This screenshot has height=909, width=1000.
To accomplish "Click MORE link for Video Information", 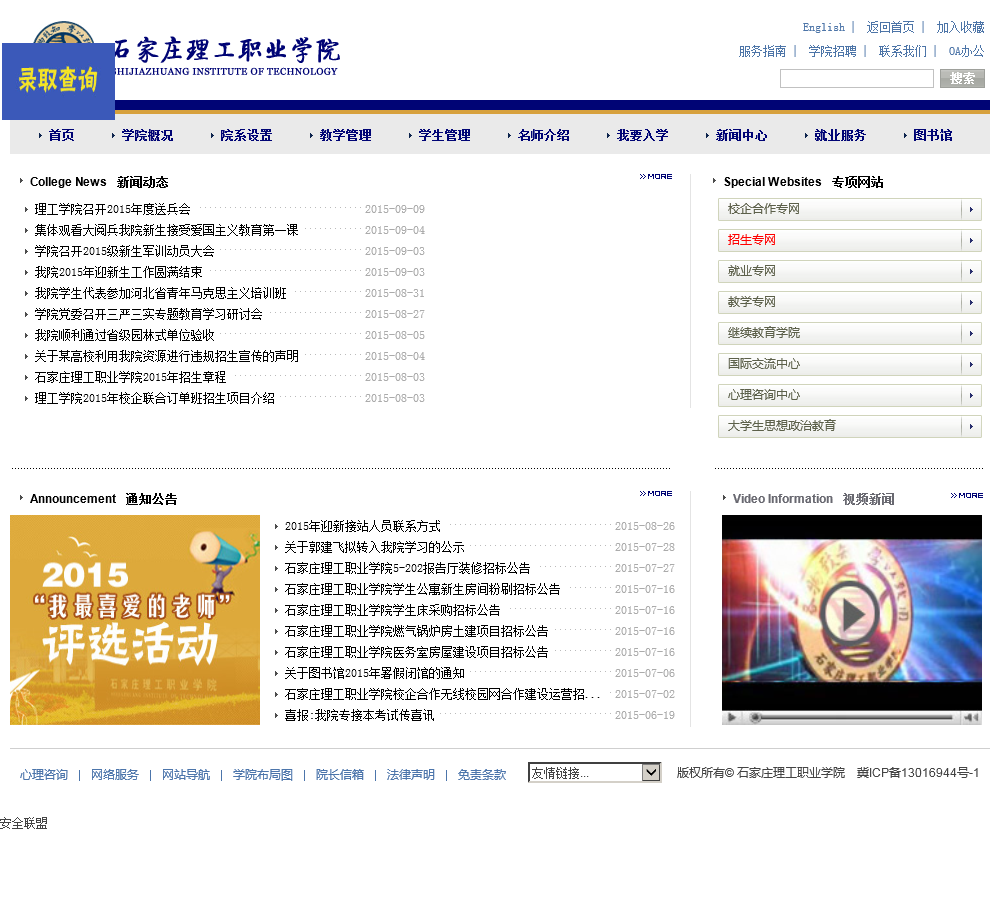I will click(x=967, y=496).
